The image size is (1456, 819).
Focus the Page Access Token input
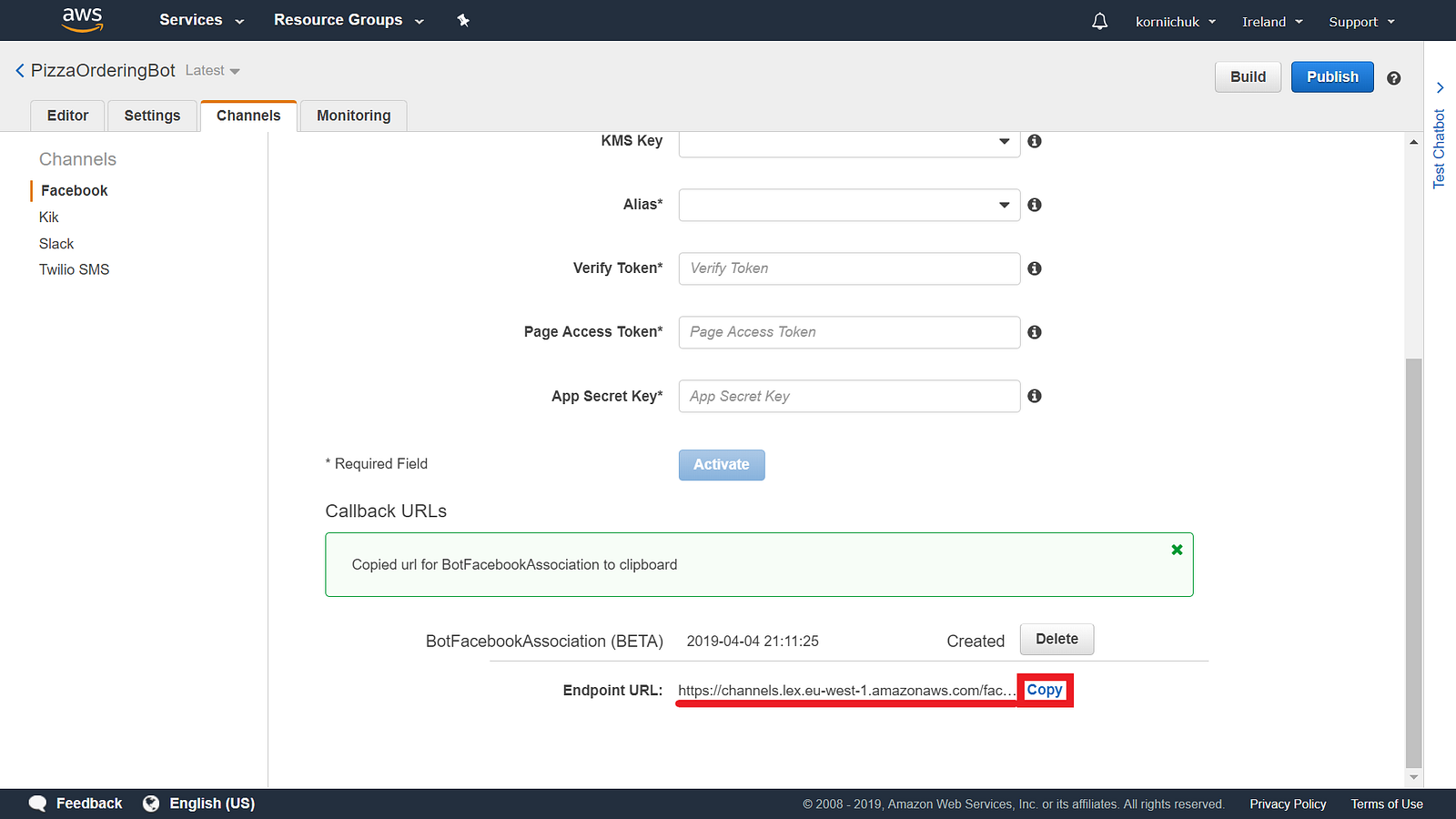pos(849,332)
